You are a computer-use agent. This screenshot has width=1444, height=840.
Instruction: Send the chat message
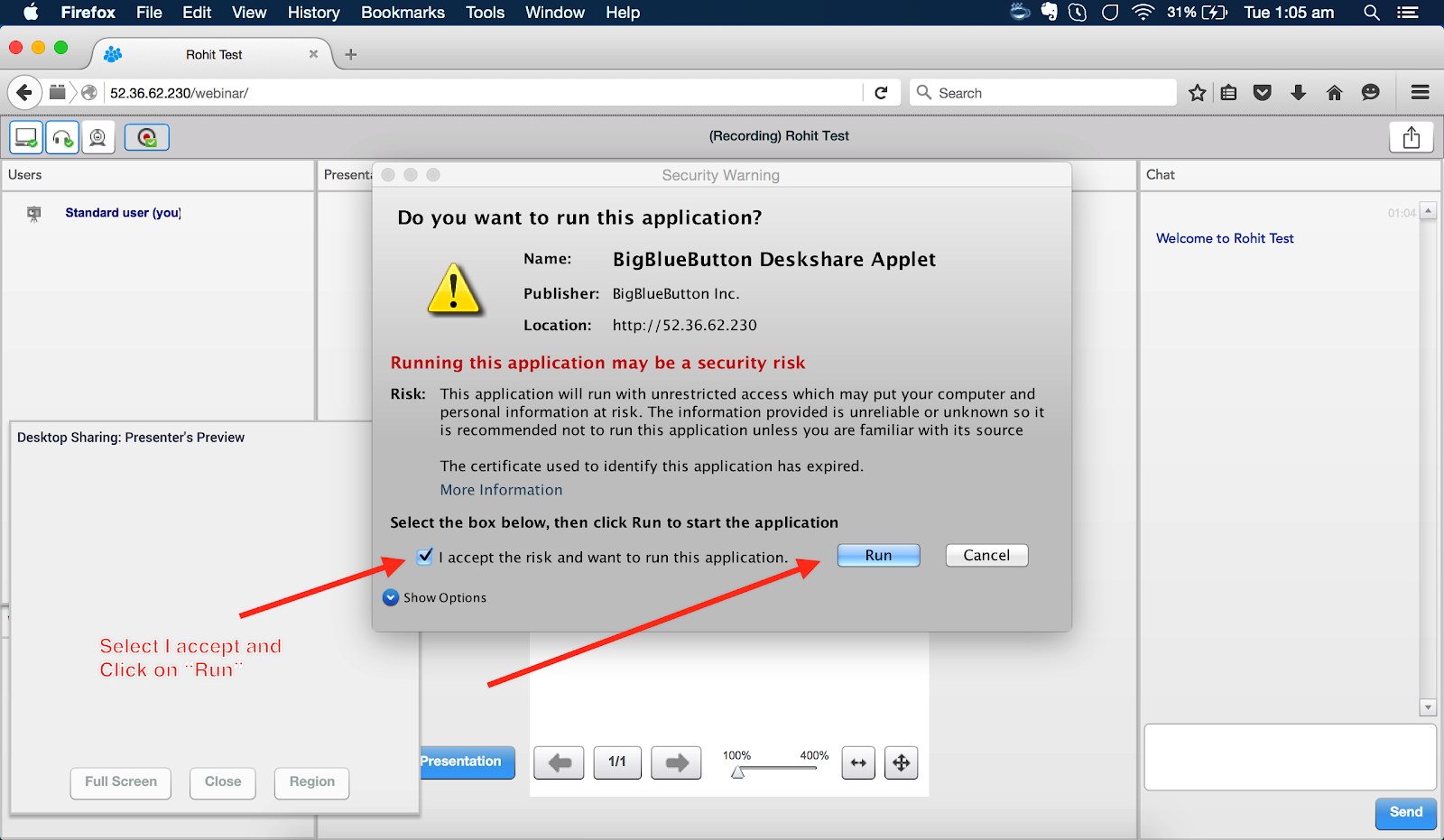tap(1406, 813)
